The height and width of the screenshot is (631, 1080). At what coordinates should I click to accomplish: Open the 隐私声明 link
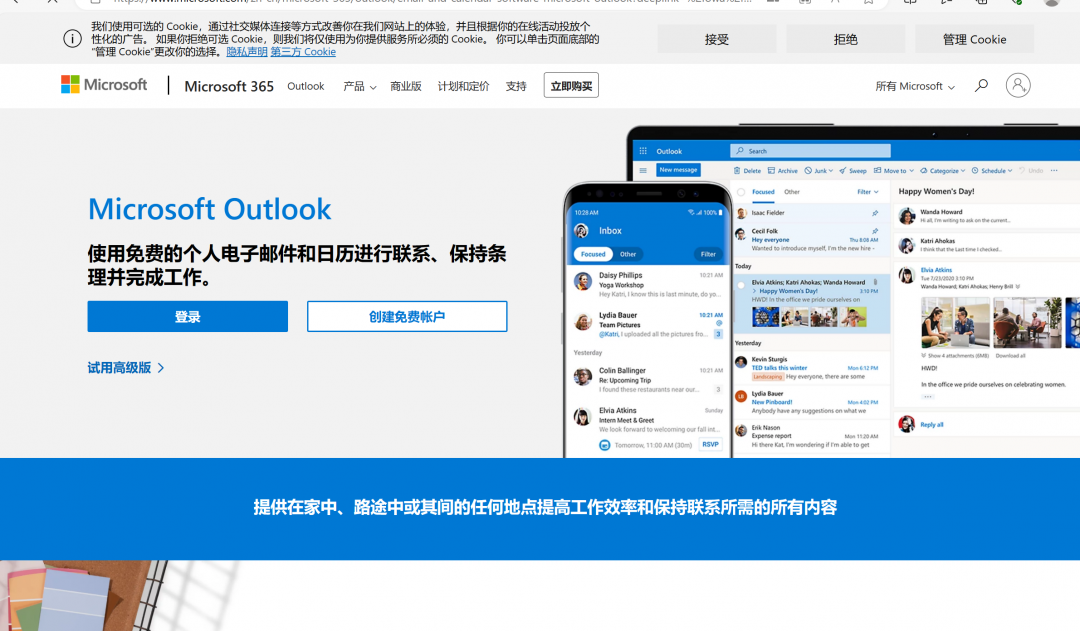pos(247,52)
